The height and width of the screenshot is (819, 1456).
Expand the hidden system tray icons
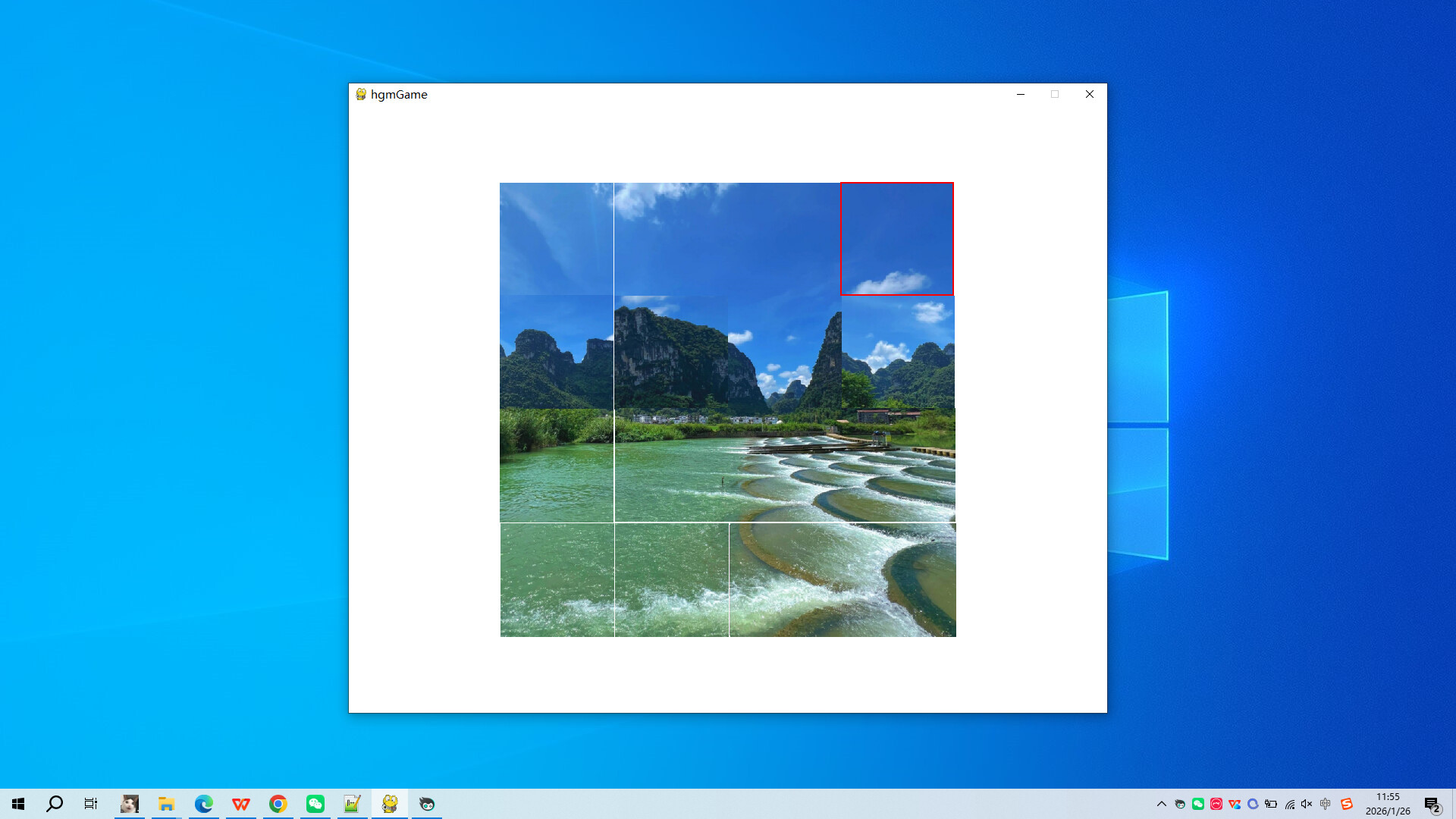pyautogui.click(x=1162, y=803)
